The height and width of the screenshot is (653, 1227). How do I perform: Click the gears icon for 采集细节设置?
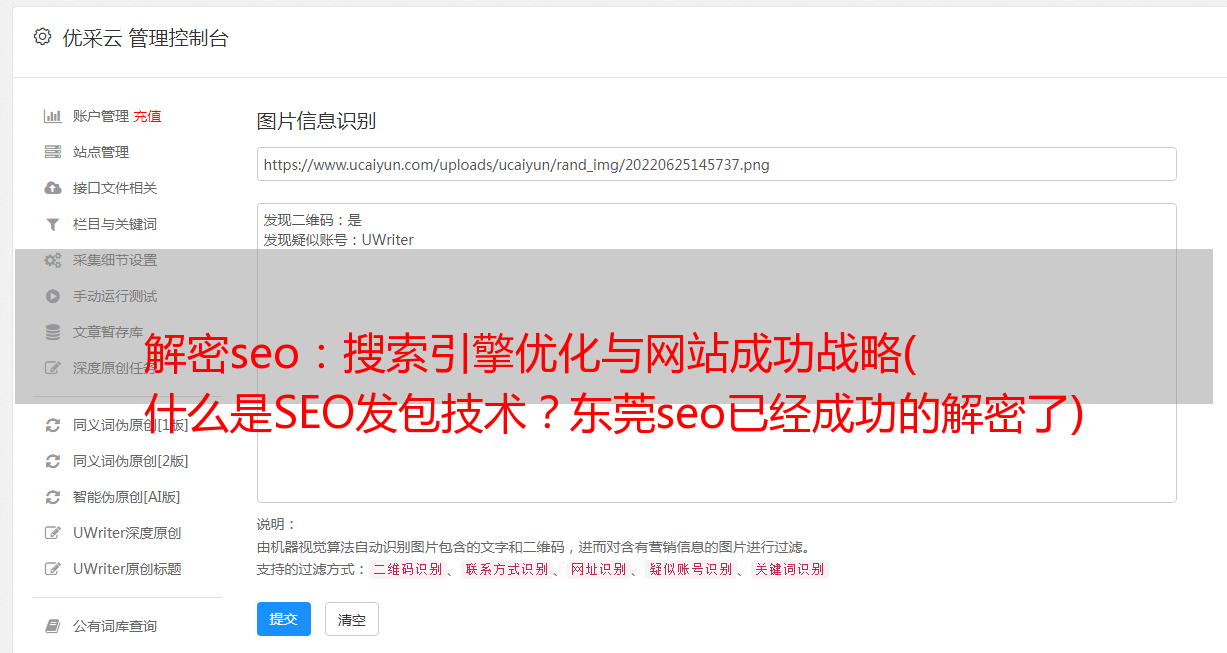[53, 260]
